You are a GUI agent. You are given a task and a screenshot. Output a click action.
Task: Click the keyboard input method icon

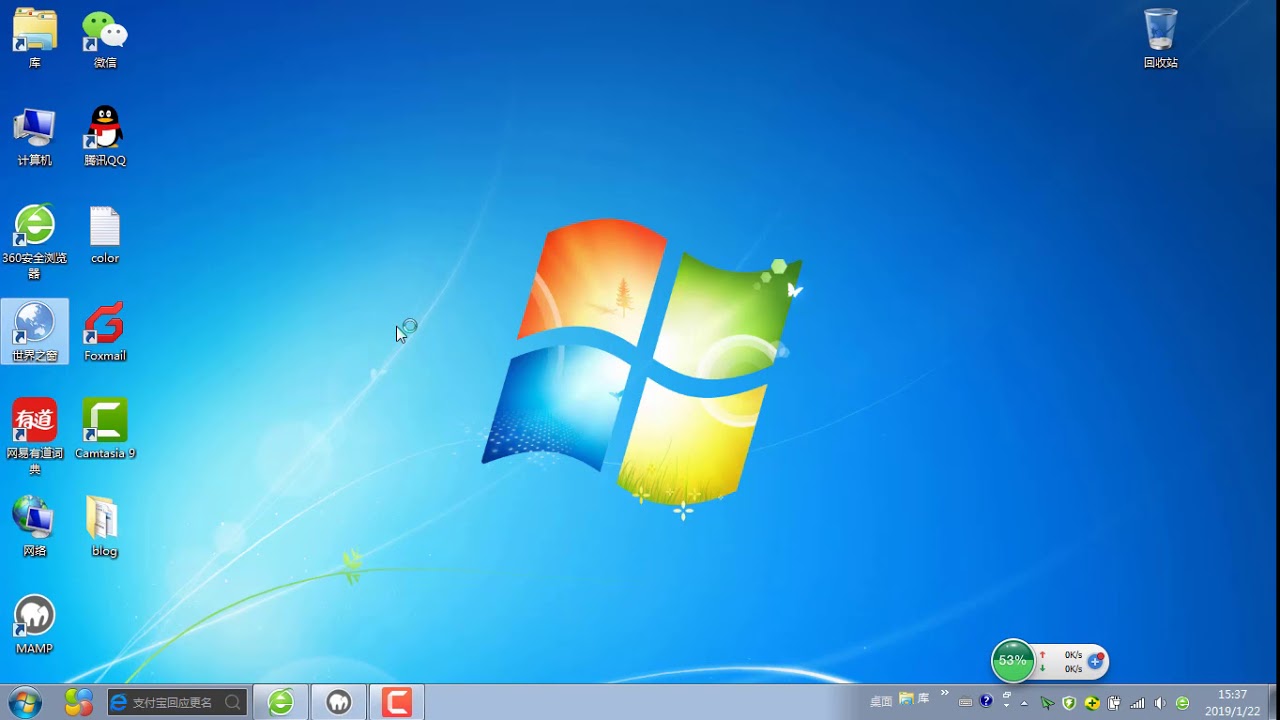[x=965, y=702]
